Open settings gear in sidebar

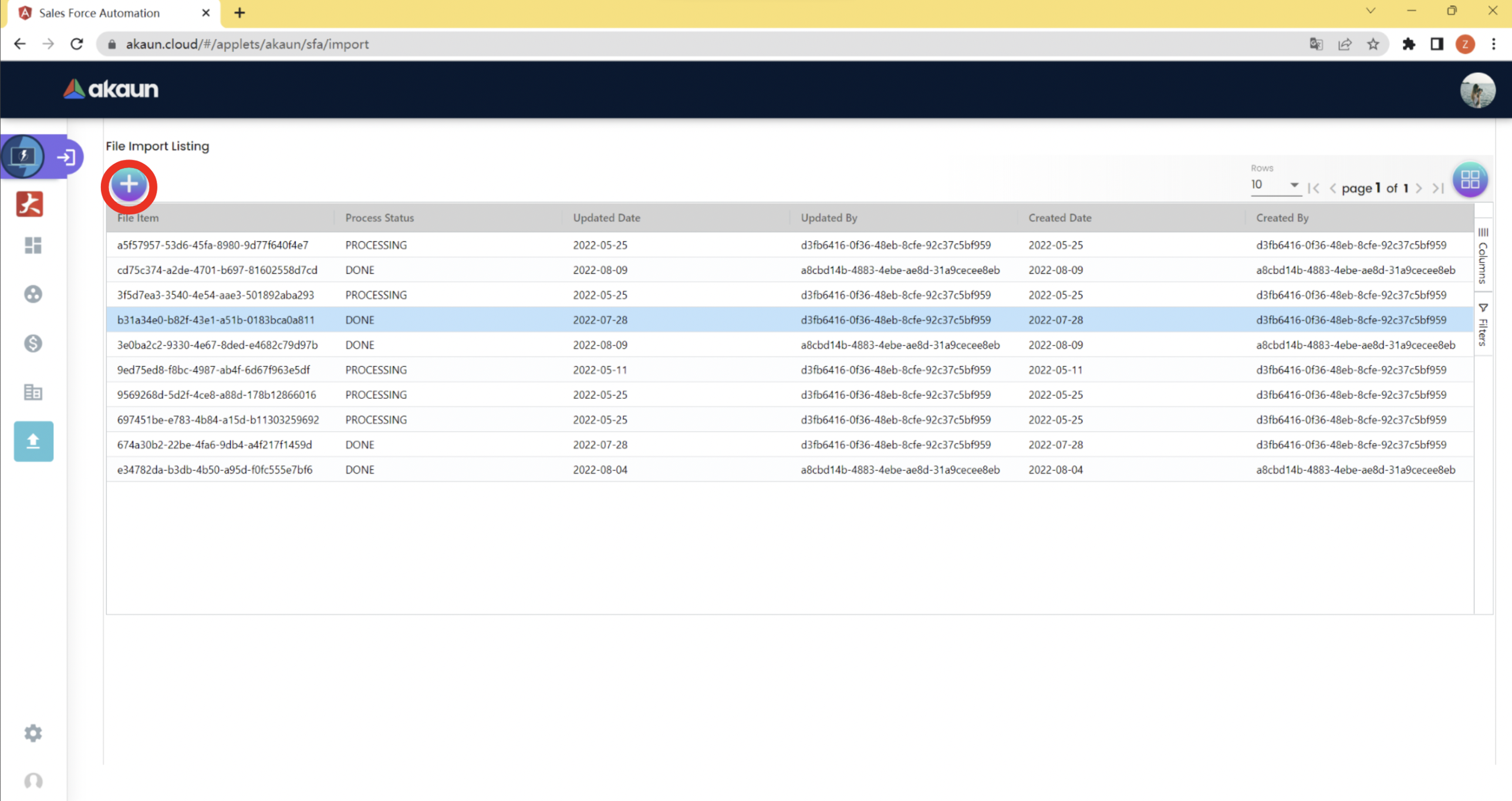point(33,732)
